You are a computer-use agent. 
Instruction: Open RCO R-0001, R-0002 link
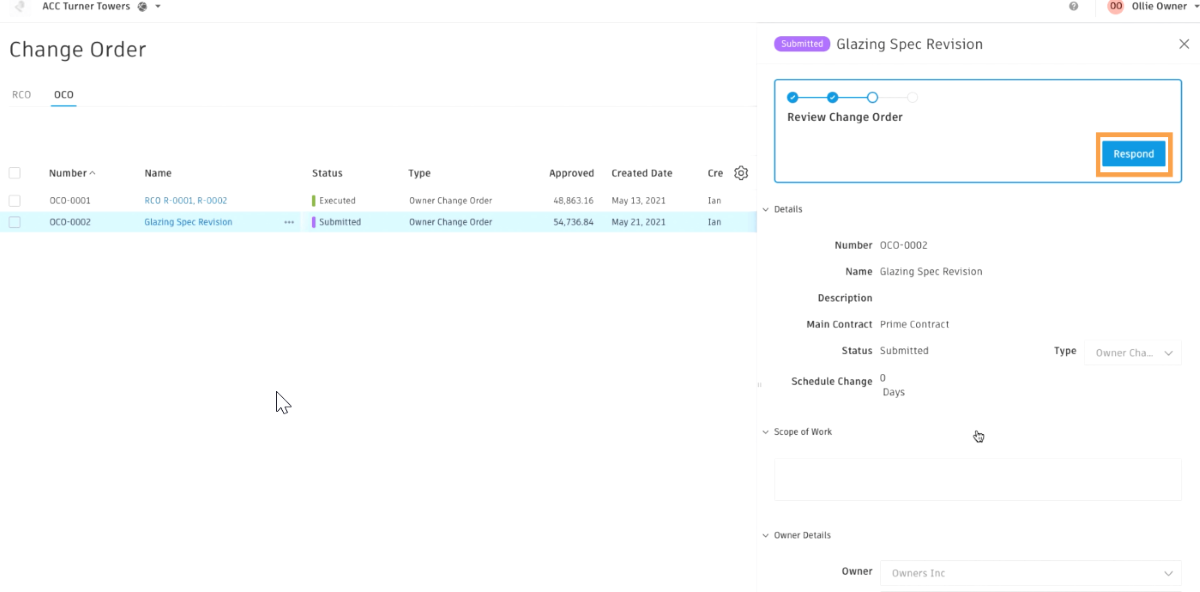(x=186, y=200)
